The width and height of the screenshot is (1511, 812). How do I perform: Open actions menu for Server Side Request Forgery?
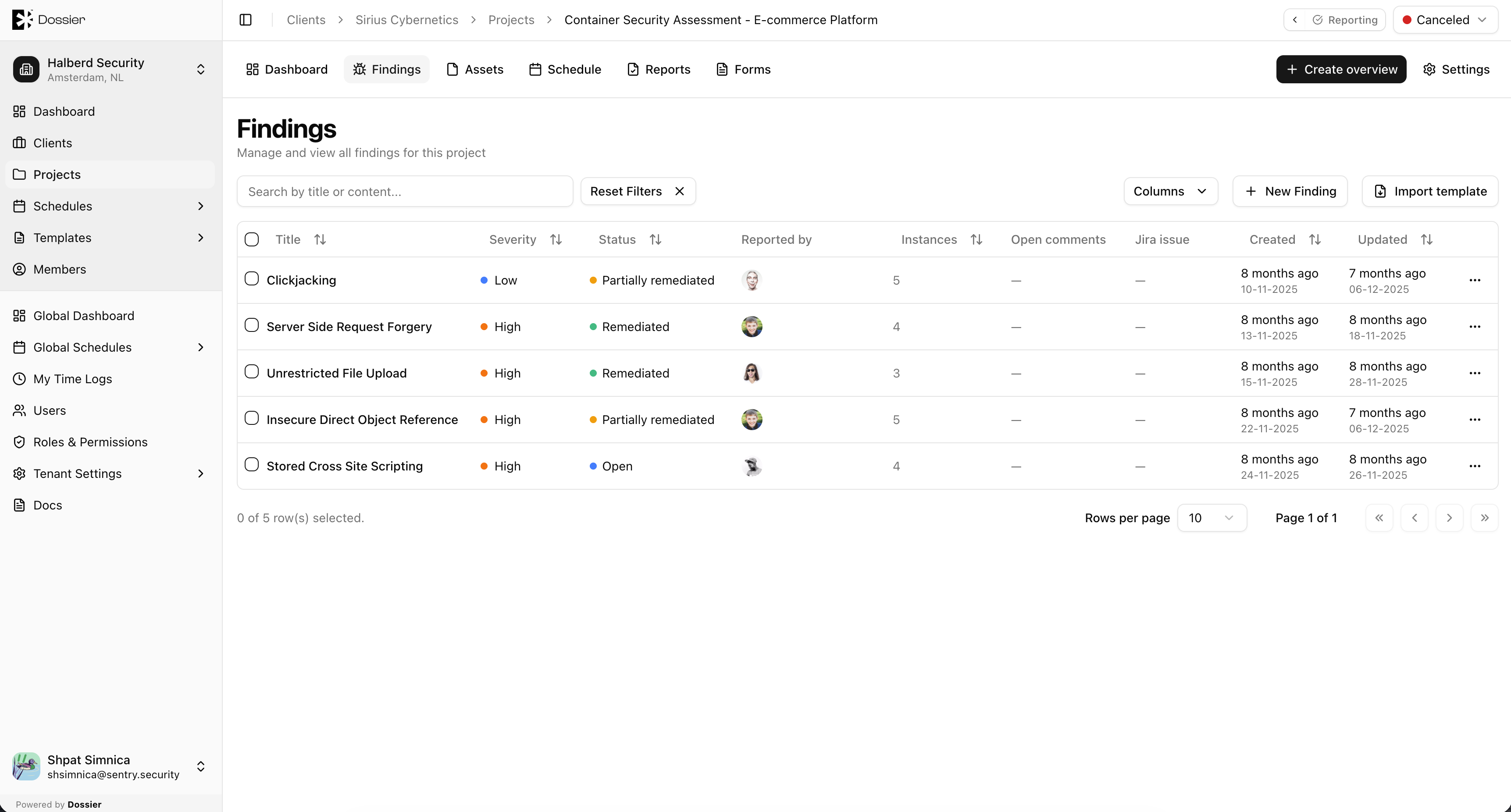[x=1475, y=327]
